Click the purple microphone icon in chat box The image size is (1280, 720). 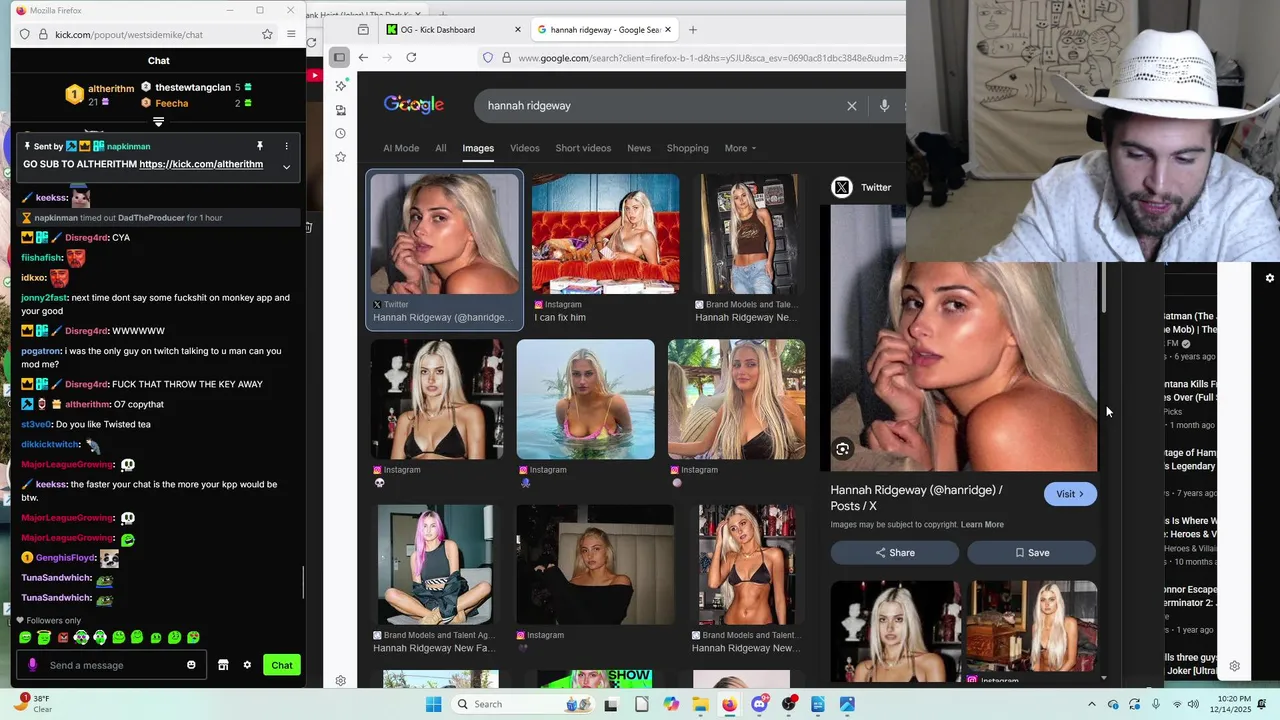click(x=33, y=665)
